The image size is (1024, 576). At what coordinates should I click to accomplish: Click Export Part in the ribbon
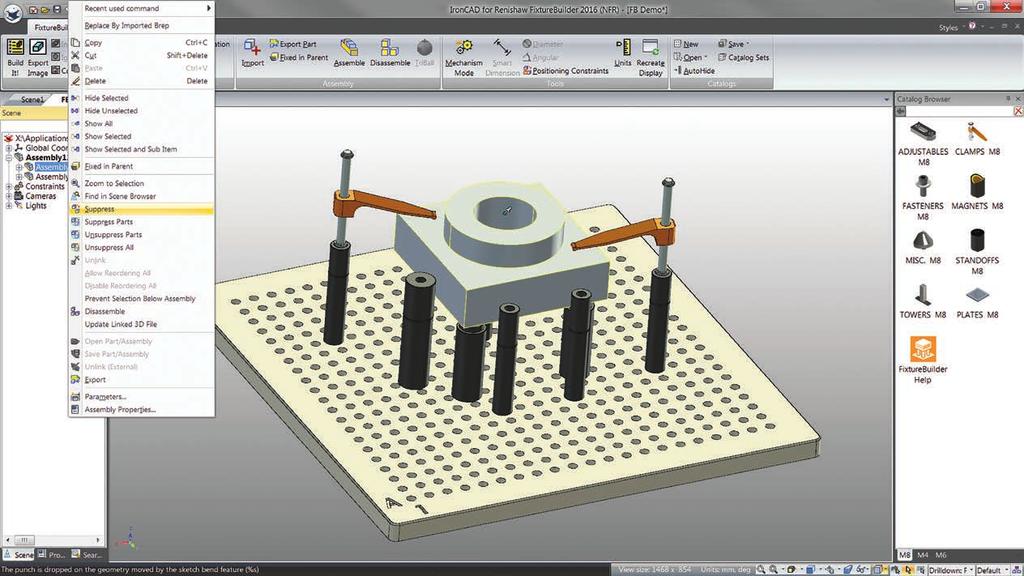click(x=293, y=44)
